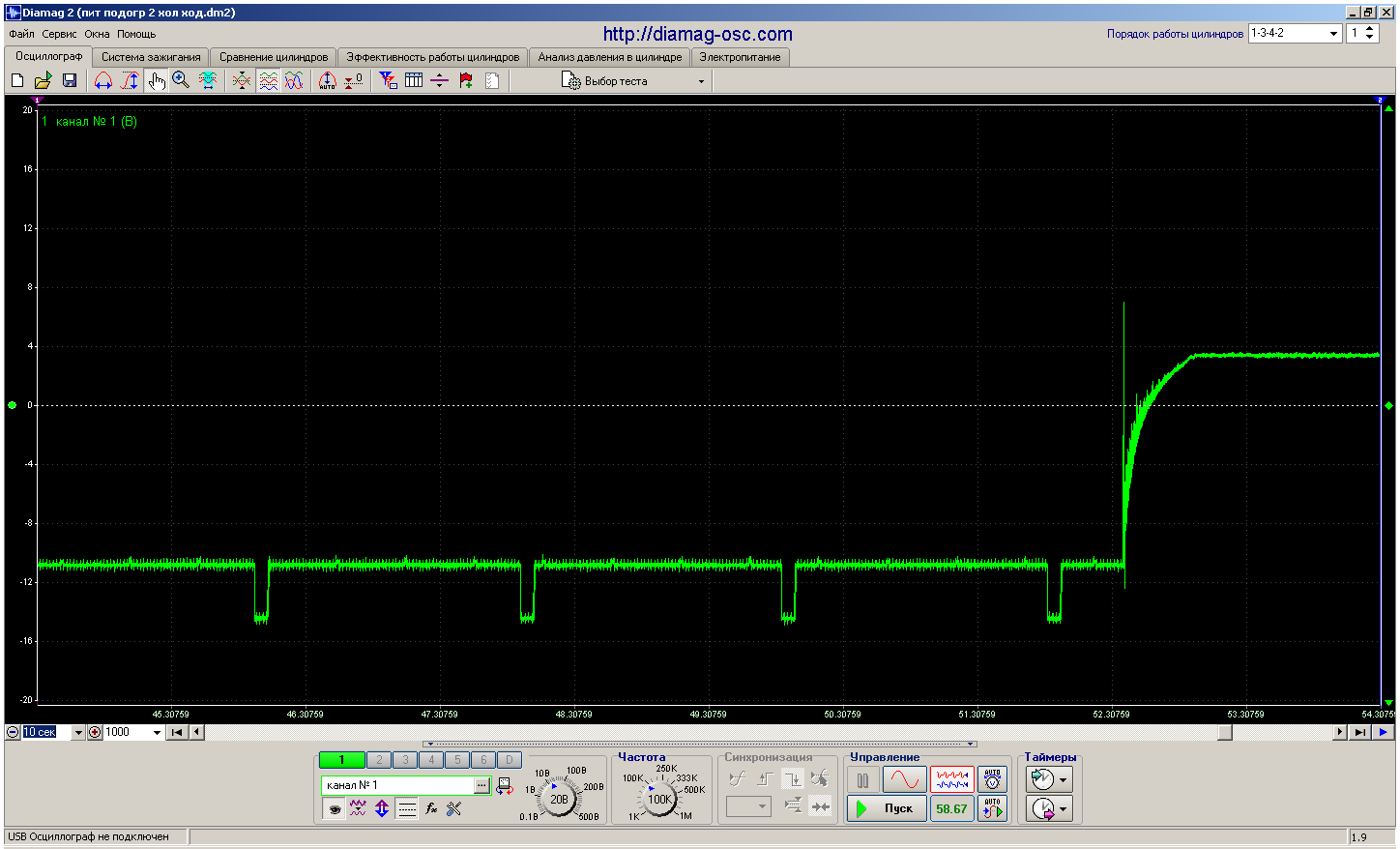Select the magnifier zoom tool
1400x849 pixels.
tap(181, 81)
